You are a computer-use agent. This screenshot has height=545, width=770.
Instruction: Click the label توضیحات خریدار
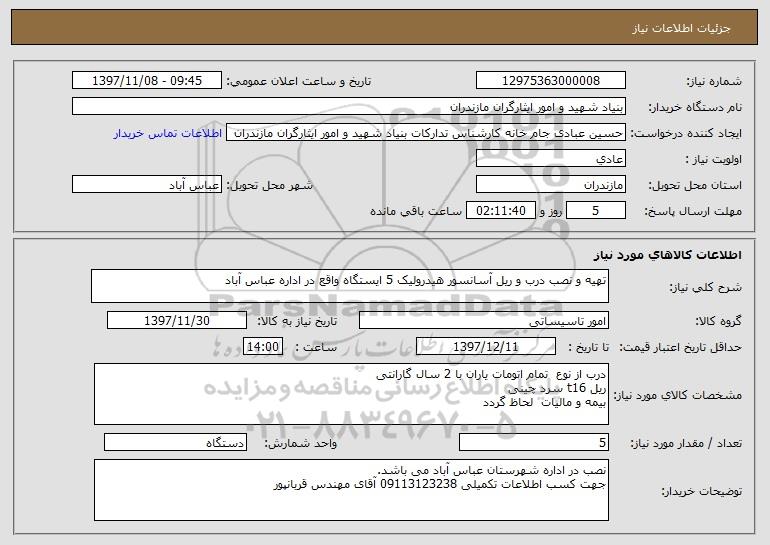[702, 491]
